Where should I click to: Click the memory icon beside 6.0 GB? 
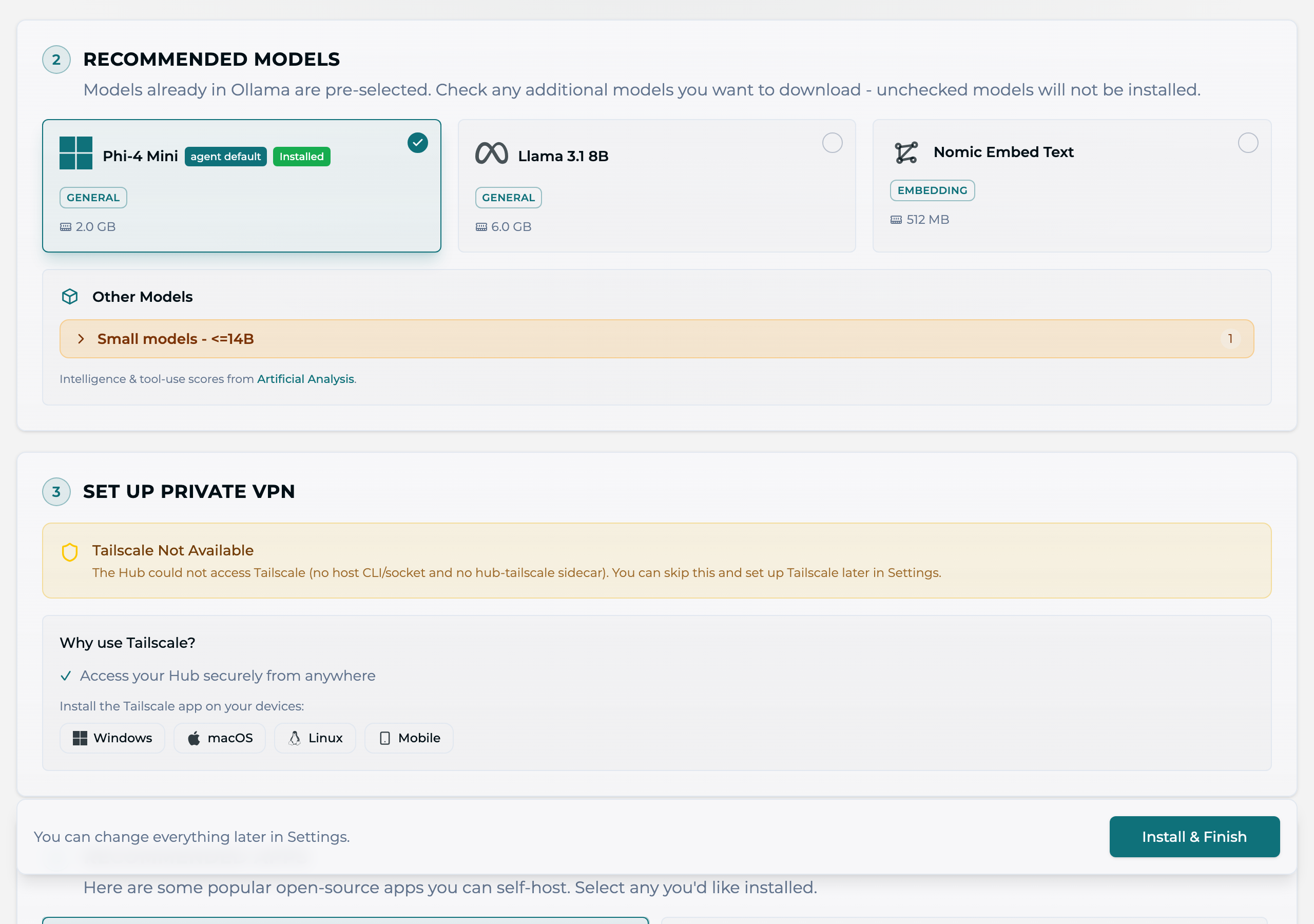tap(481, 227)
